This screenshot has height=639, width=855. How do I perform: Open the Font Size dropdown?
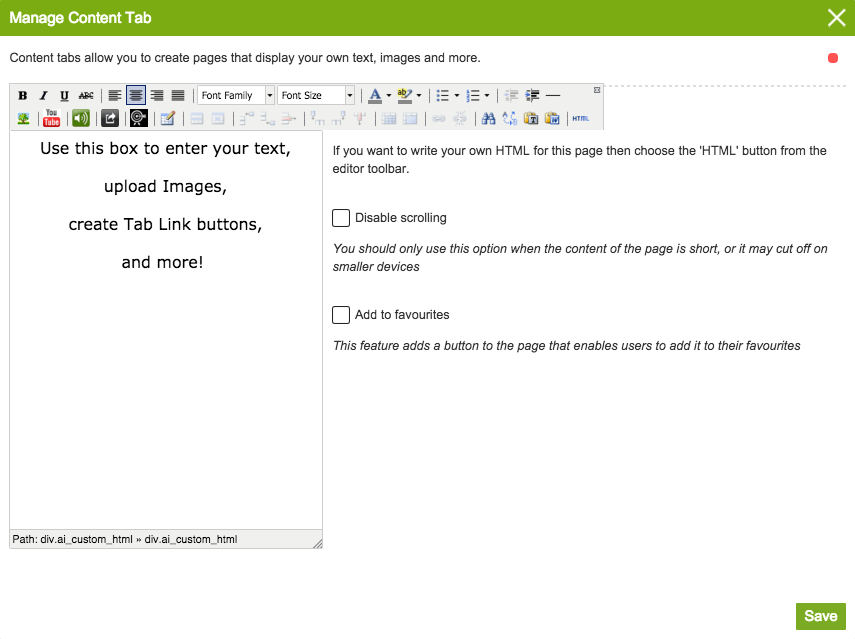tap(316, 96)
